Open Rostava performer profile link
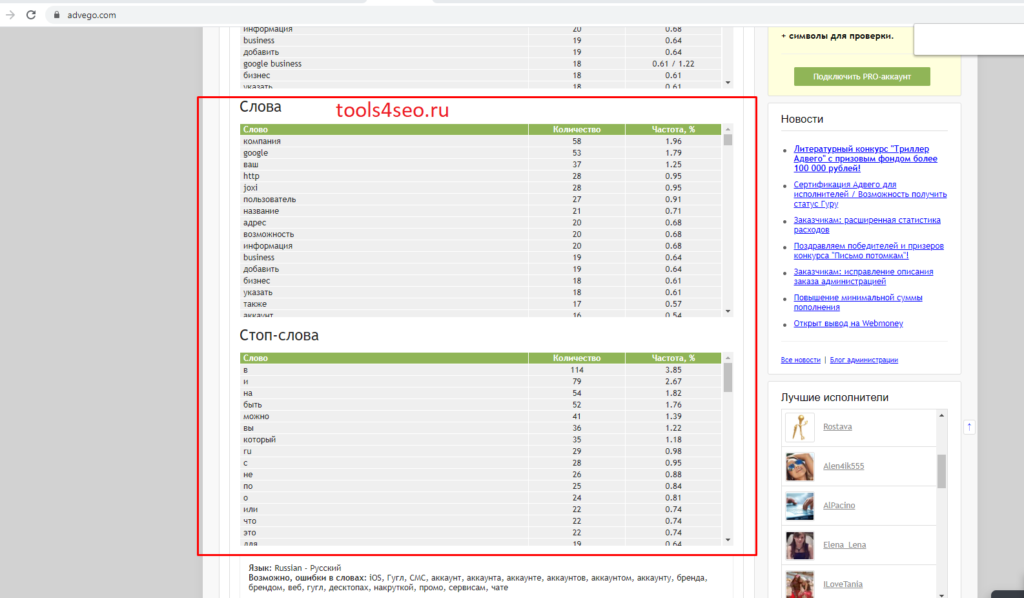This screenshot has width=1024, height=598. (837, 427)
